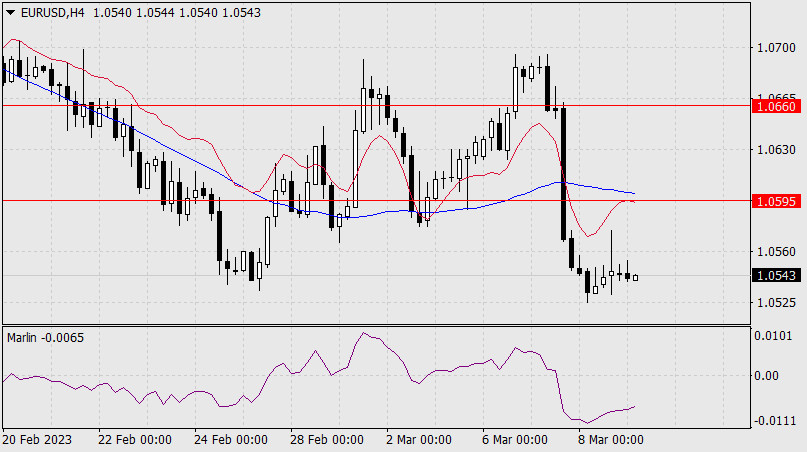
Task: Select the 22 Feb 00:00 time marker
Action: 137,440
